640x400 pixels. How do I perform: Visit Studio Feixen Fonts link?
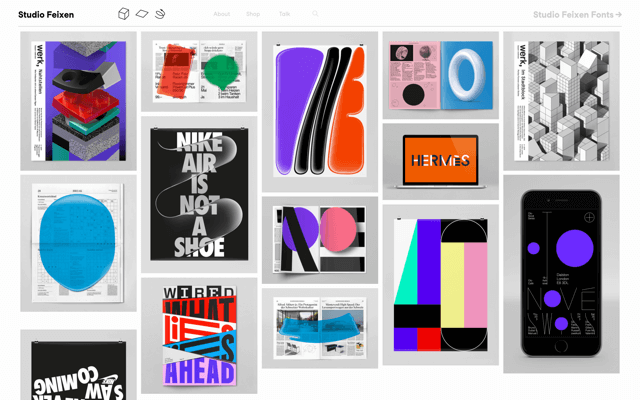[577, 15]
